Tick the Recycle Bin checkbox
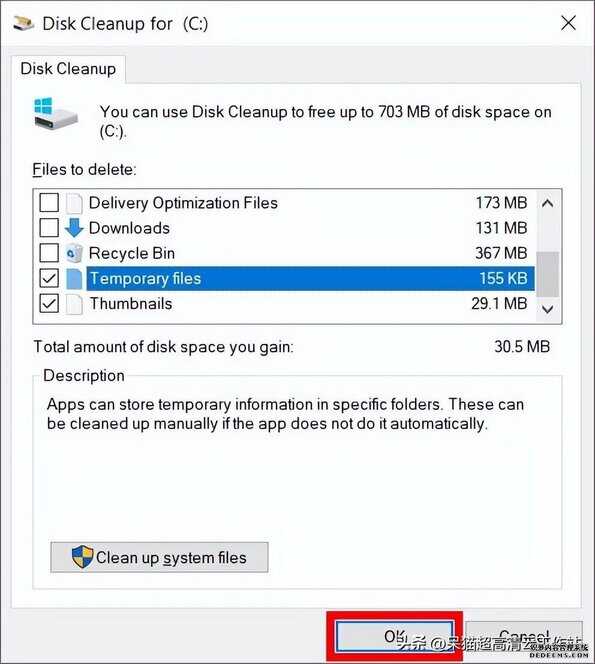 click(49, 253)
